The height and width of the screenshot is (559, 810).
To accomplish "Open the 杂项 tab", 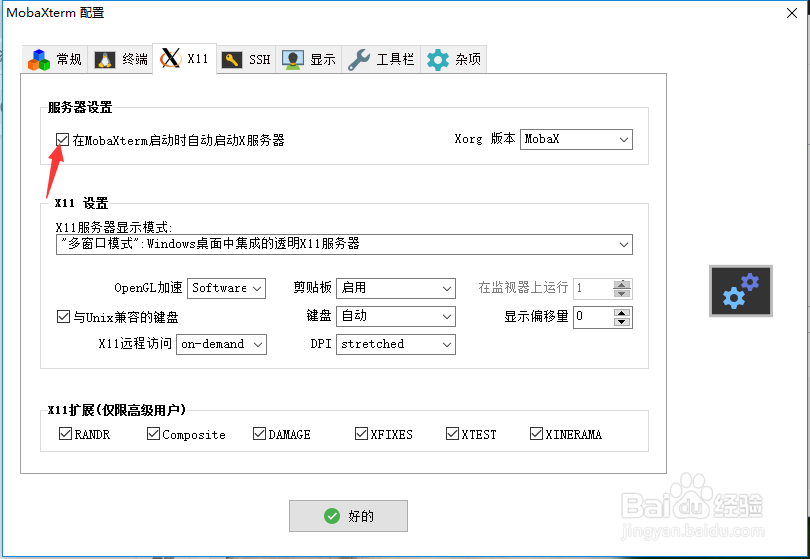I will click(x=454, y=60).
